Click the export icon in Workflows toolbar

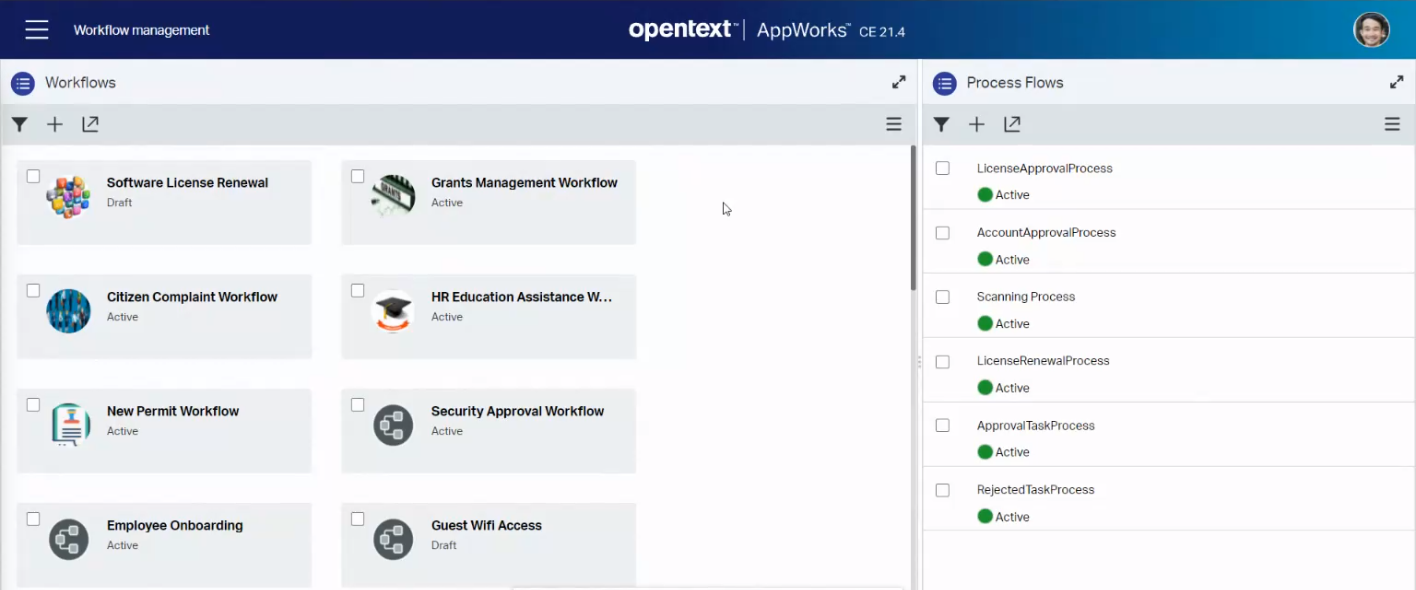(x=90, y=124)
